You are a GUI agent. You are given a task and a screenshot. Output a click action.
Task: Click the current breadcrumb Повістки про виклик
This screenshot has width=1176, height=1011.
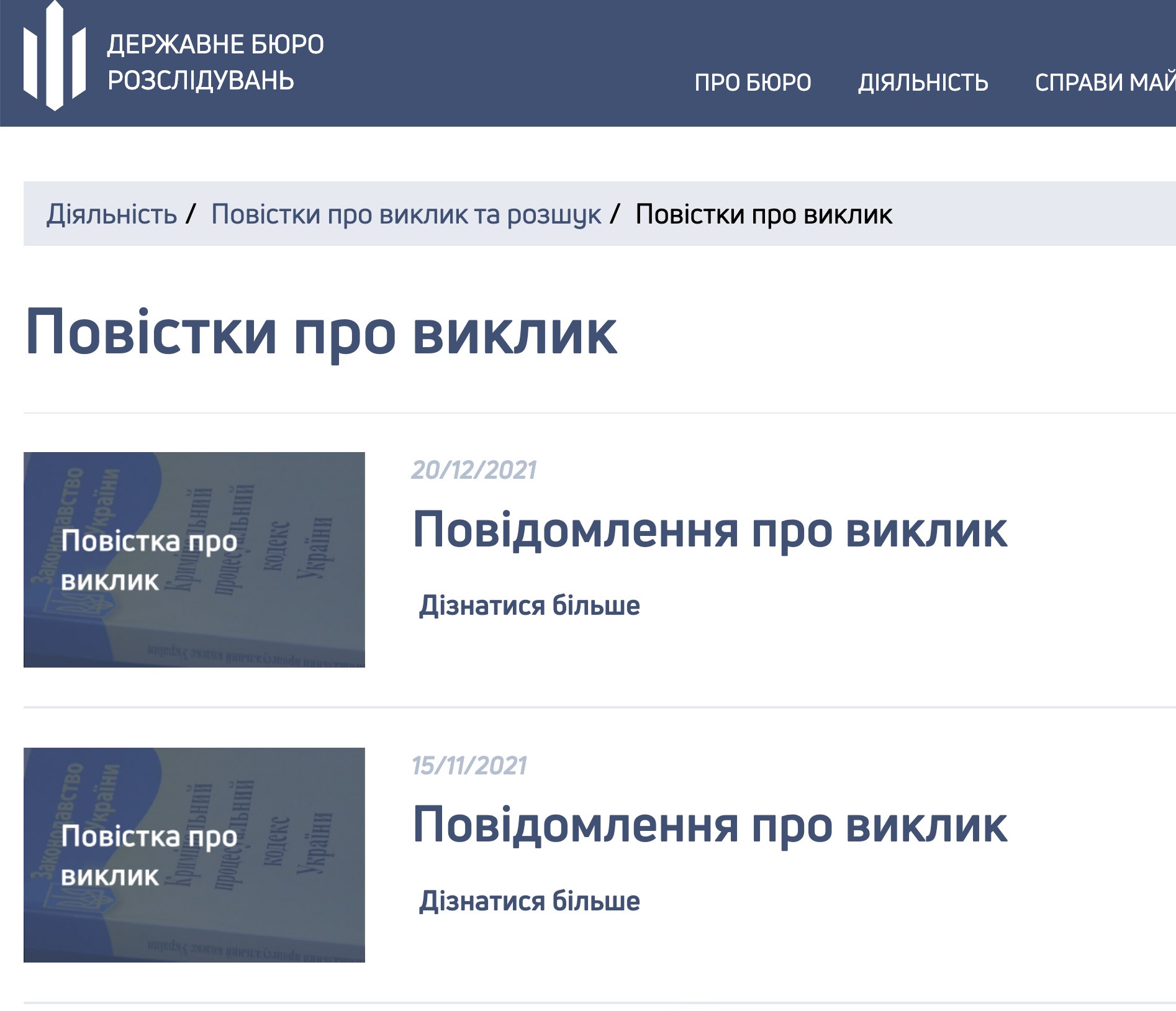coord(764,214)
